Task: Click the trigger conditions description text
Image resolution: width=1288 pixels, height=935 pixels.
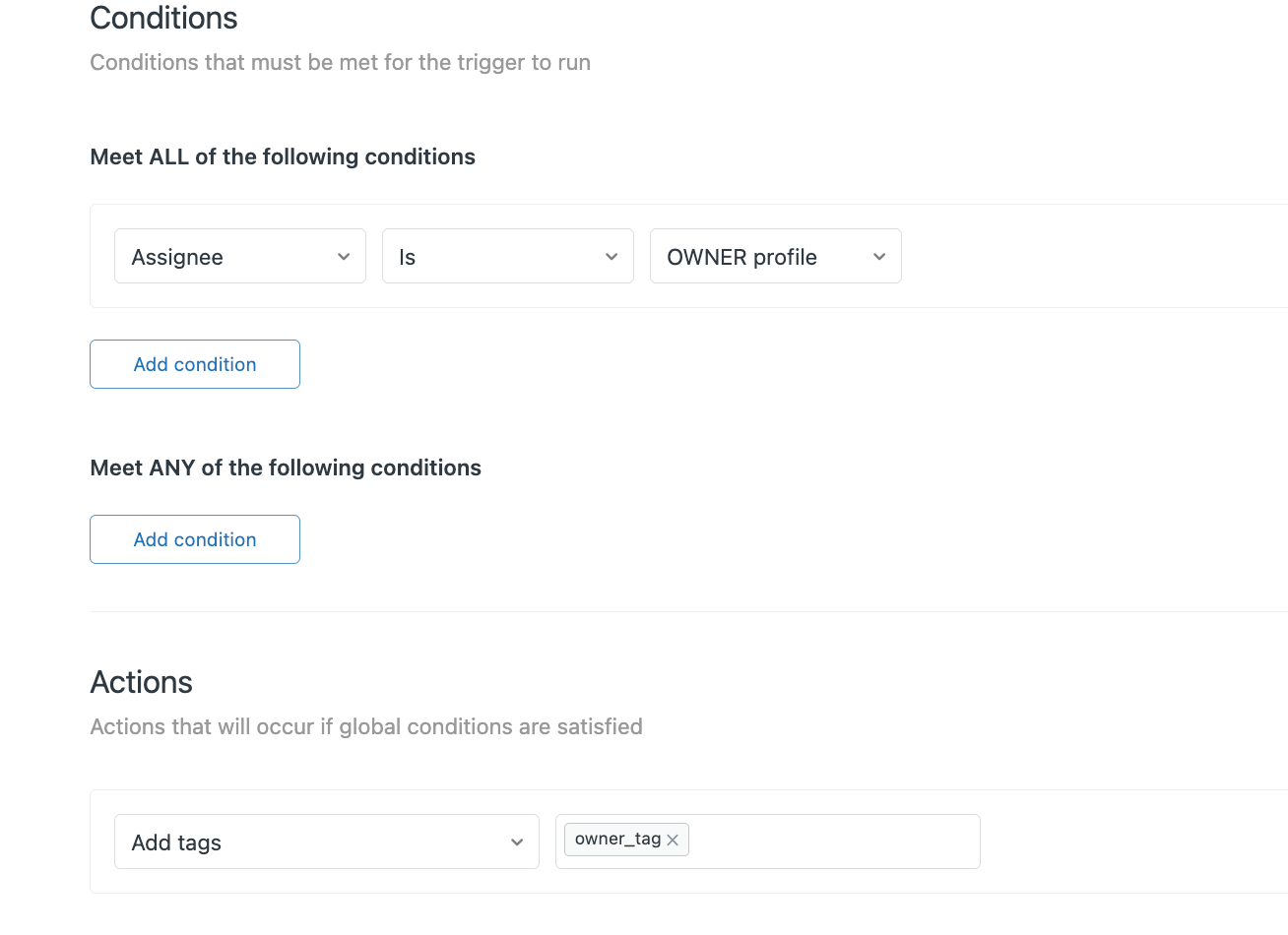Action: [x=341, y=63]
